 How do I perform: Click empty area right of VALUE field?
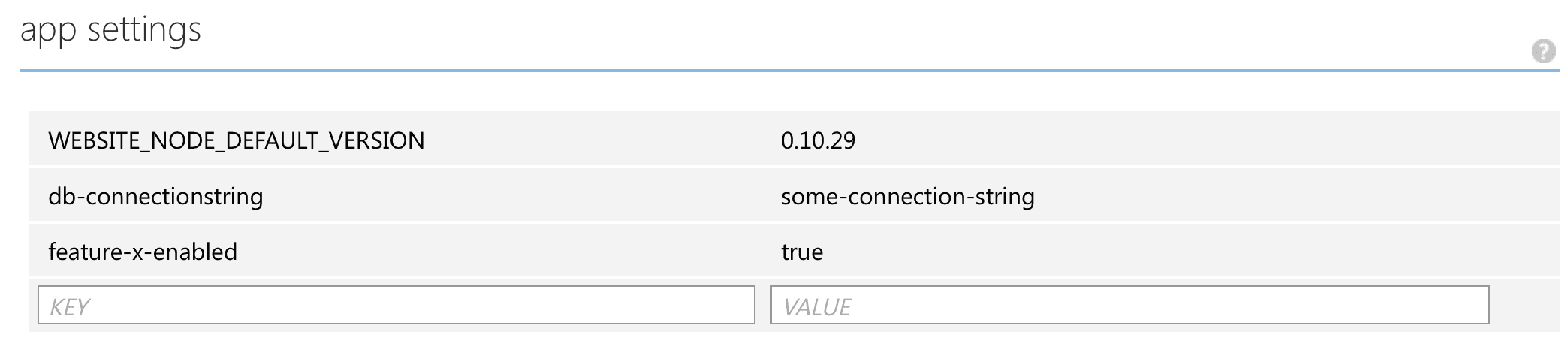(1525, 305)
